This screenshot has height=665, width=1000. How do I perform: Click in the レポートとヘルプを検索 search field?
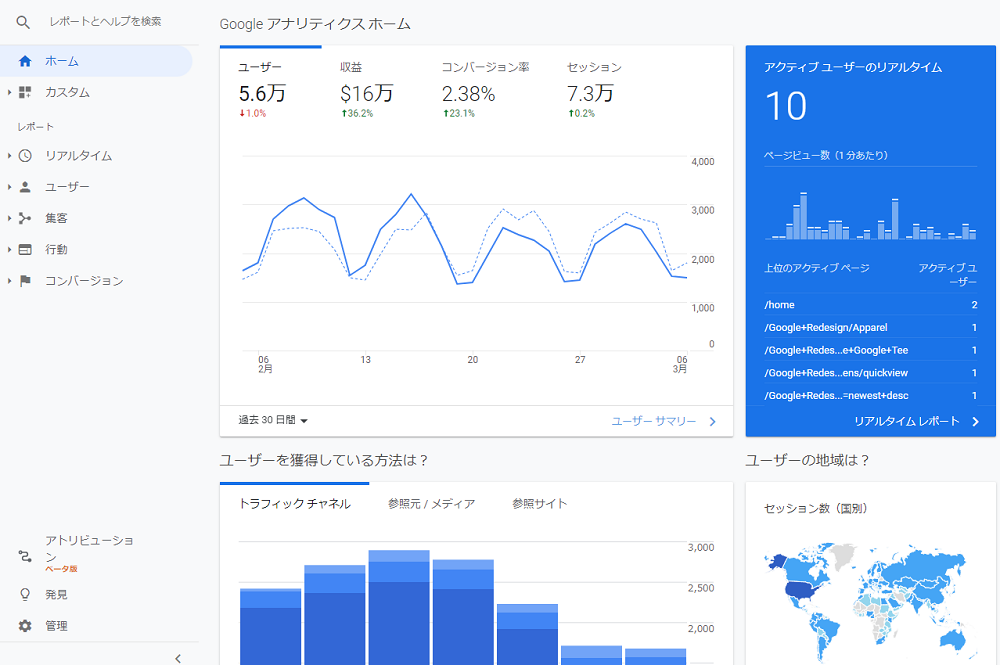coord(106,22)
